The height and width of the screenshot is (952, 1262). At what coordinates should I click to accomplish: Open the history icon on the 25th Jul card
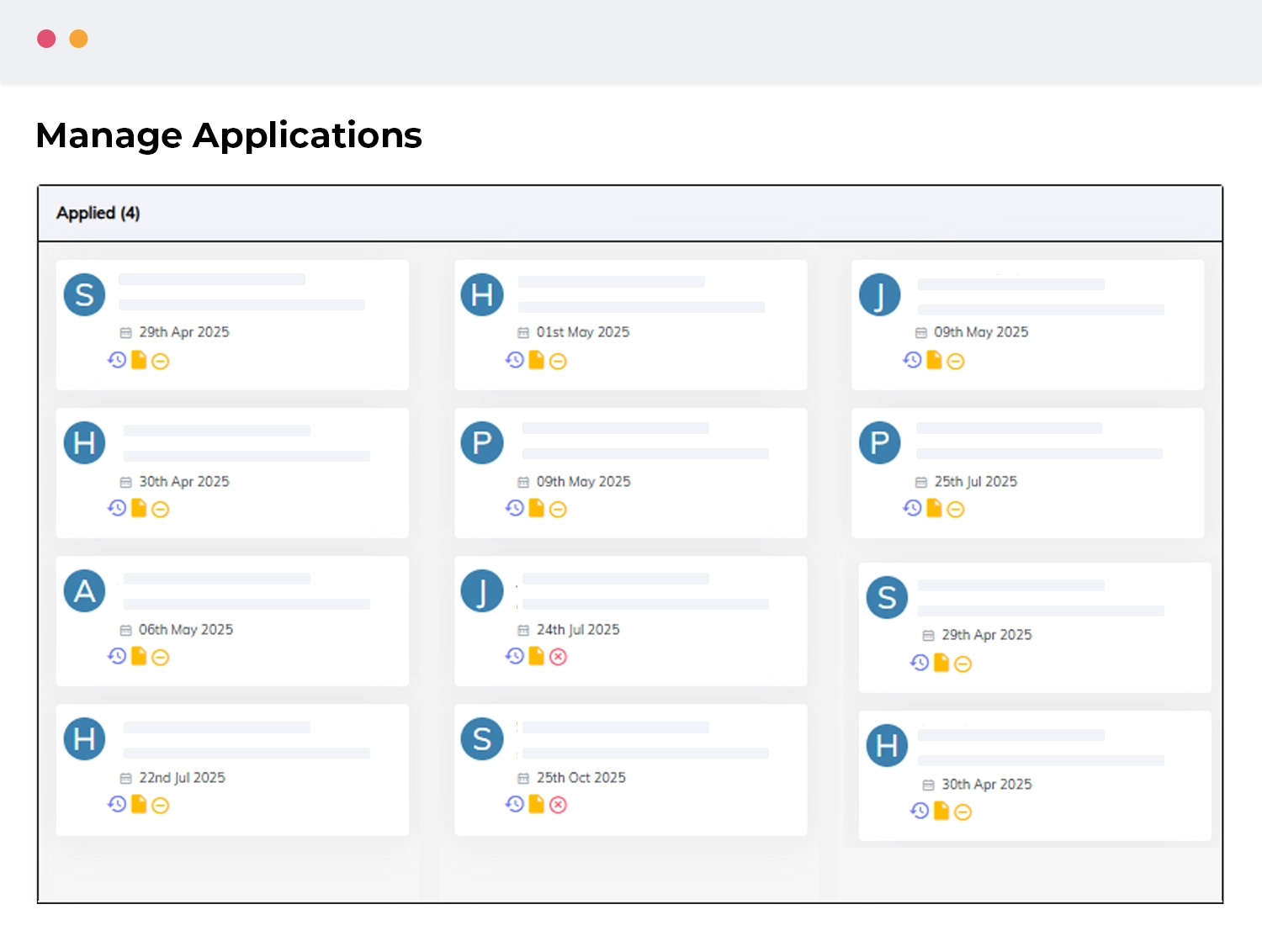click(x=909, y=509)
